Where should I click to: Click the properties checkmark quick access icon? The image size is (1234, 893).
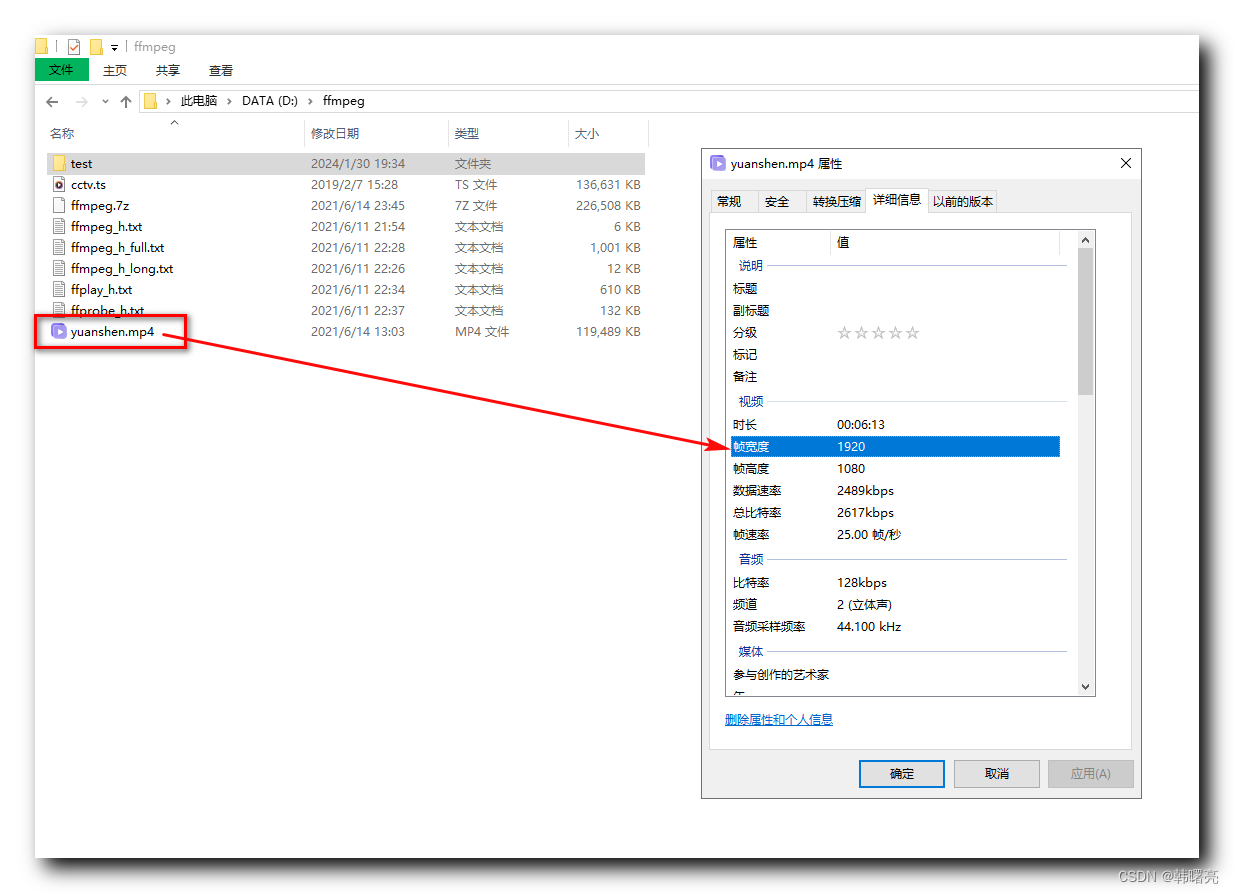point(74,47)
